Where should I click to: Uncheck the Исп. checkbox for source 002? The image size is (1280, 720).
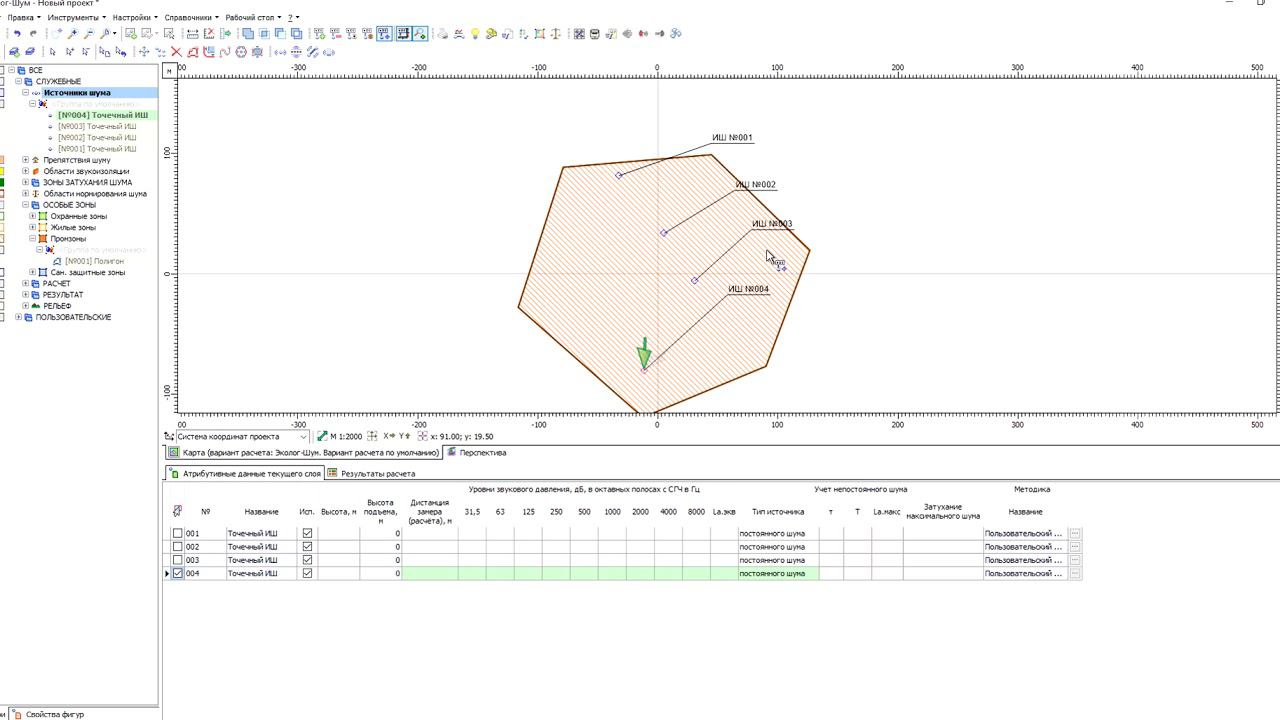coord(307,547)
